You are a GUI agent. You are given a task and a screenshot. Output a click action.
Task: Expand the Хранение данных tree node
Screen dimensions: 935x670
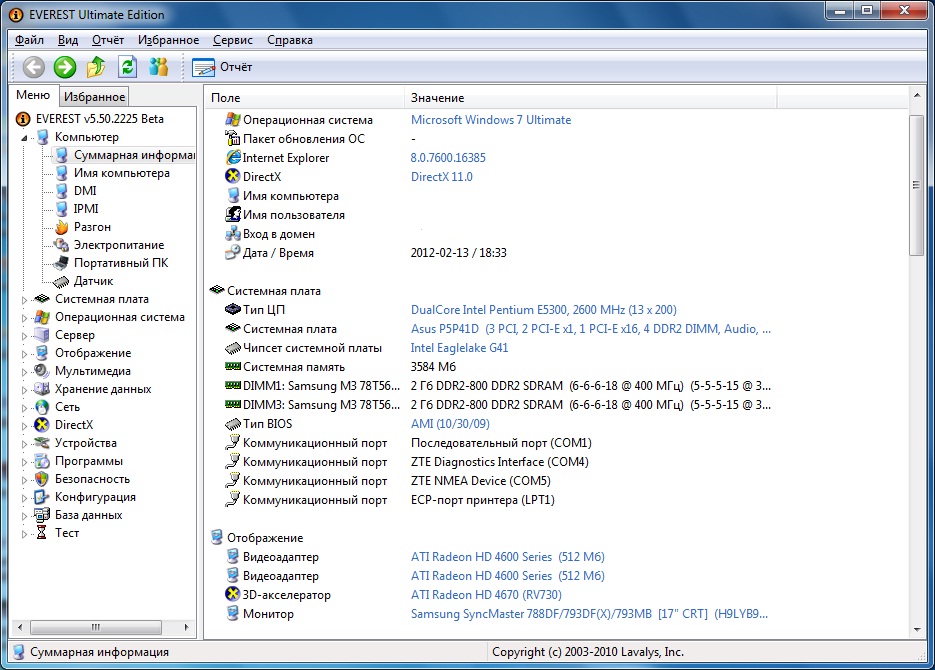click(x=25, y=389)
